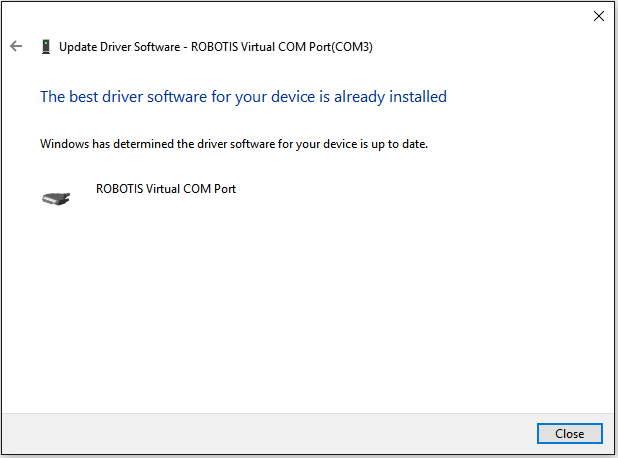
Task: Click the words "COM Port" in the device label
Action: click(x=211, y=188)
